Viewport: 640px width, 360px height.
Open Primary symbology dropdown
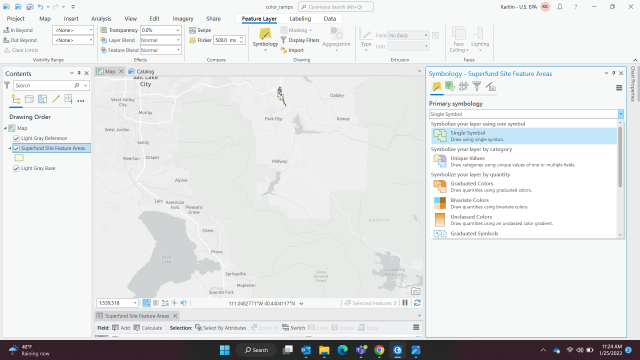(621, 114)
